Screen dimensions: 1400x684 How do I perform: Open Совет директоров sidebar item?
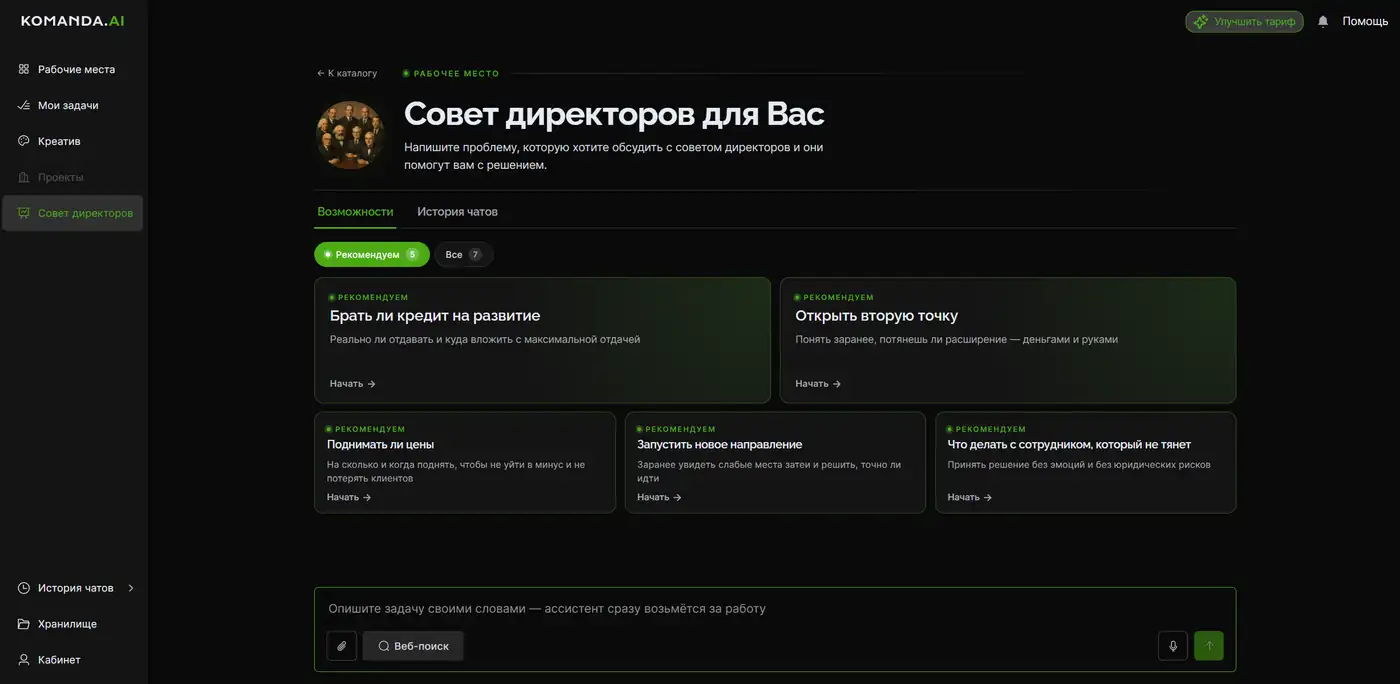72,213
